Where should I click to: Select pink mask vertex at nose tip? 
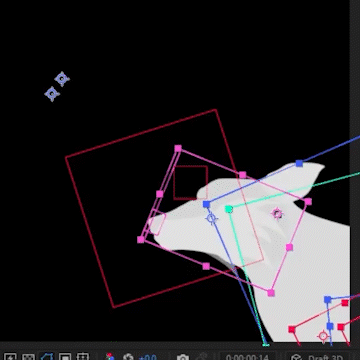coord(141,239)
